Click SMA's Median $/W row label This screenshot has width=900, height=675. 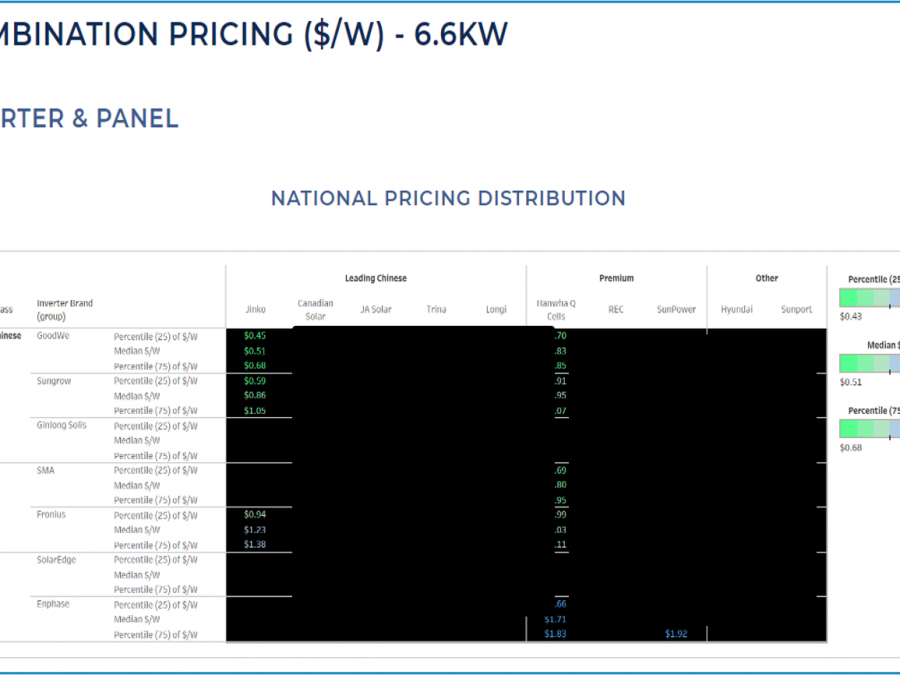[x=137, y=486]
